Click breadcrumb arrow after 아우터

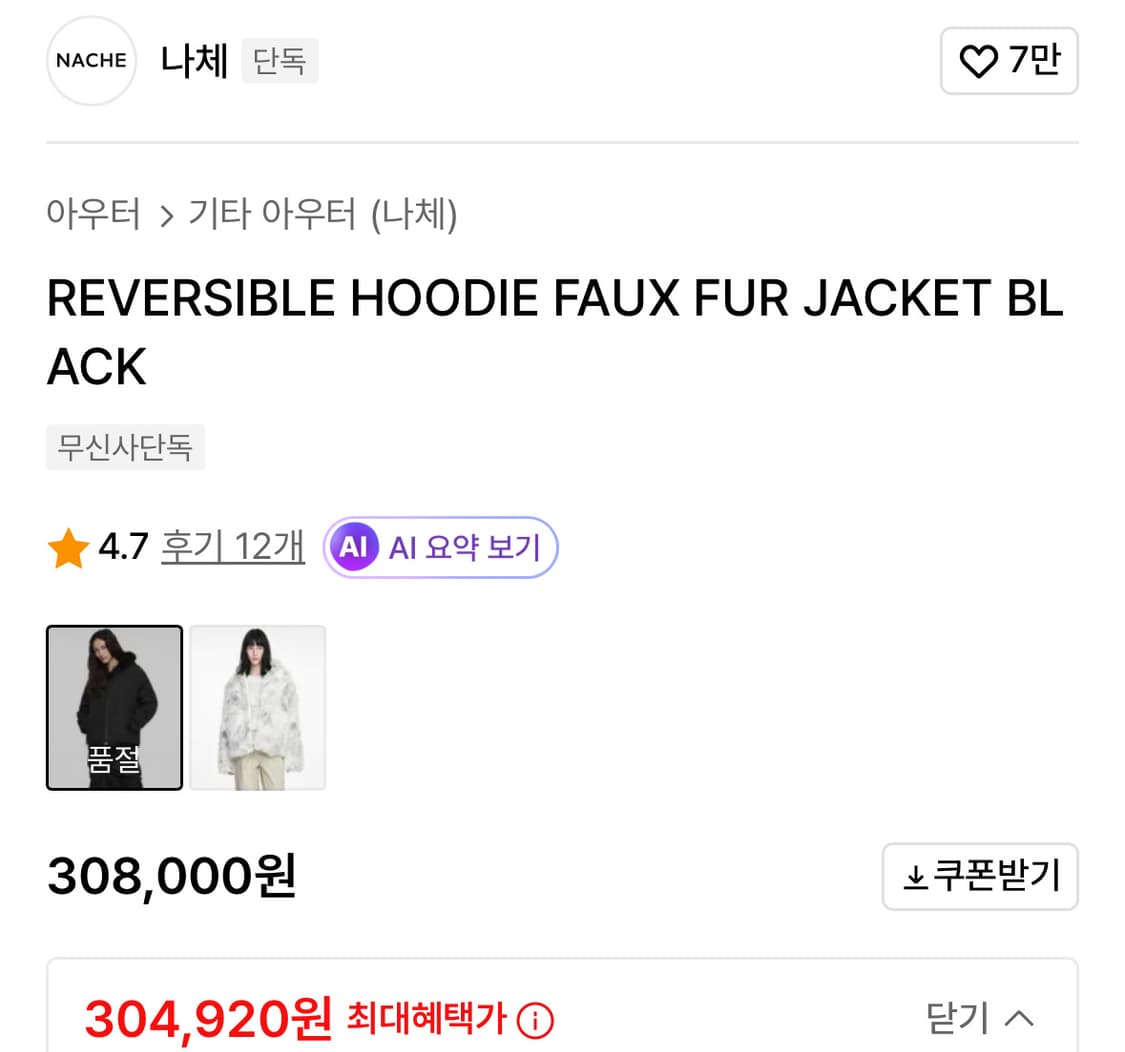pyautogui.click(x=166, y=216)
